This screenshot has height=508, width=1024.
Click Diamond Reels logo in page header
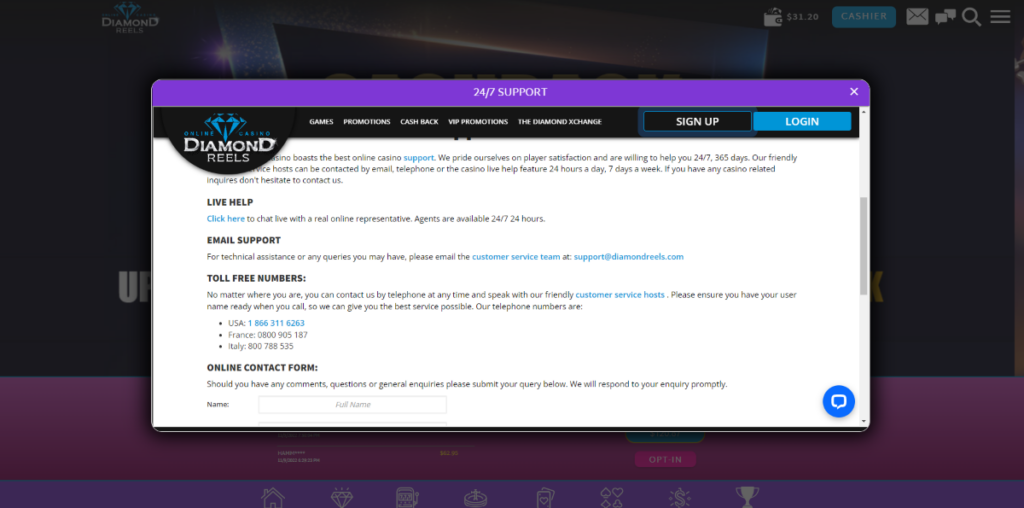pyautogui.click(x=130, y=18)
